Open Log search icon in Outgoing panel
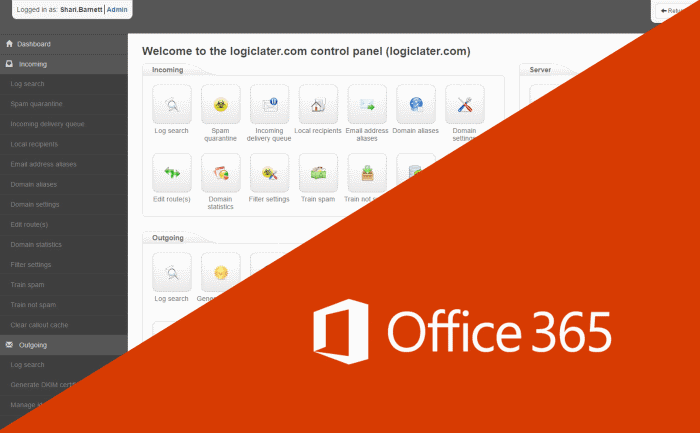This screenshot has width=700, height=433. [171, 271]
